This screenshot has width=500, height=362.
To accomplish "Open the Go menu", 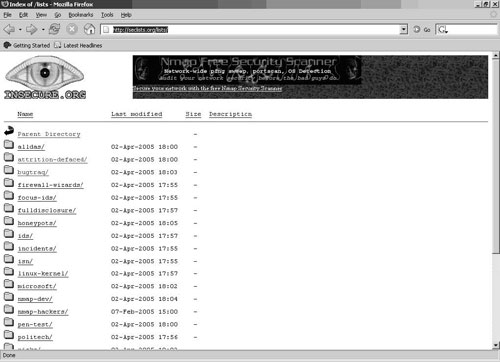I will (58, 15).
